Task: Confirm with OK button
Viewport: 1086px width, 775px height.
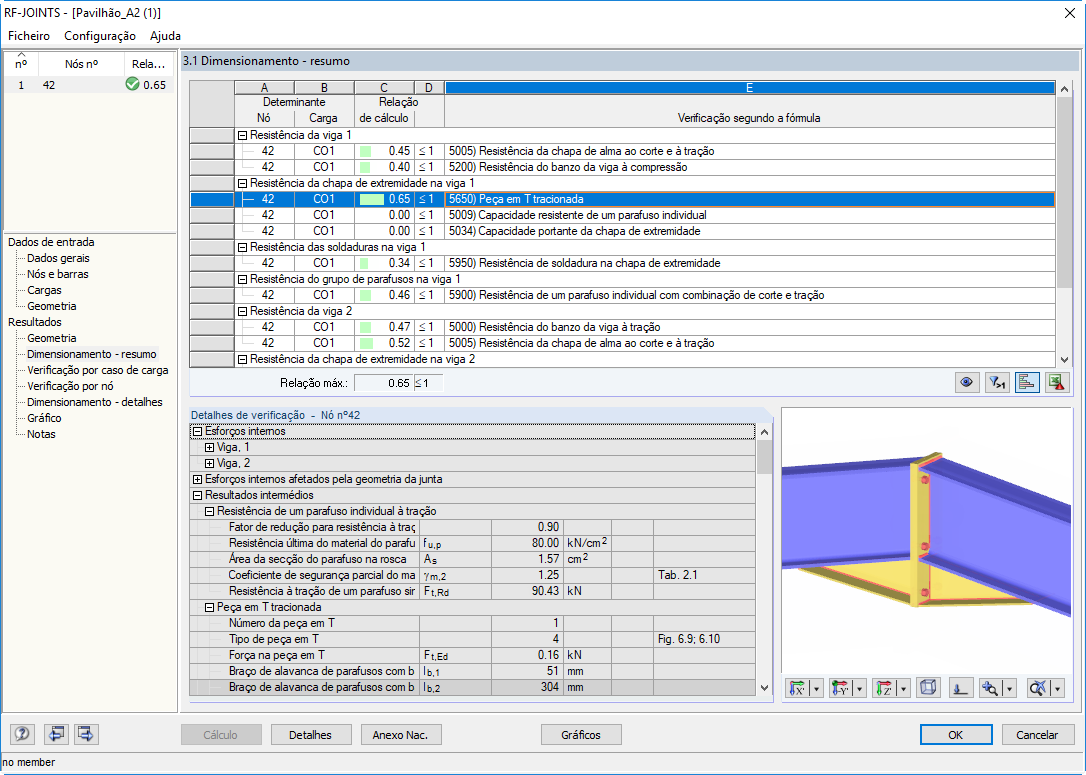Action: point(956,735)
